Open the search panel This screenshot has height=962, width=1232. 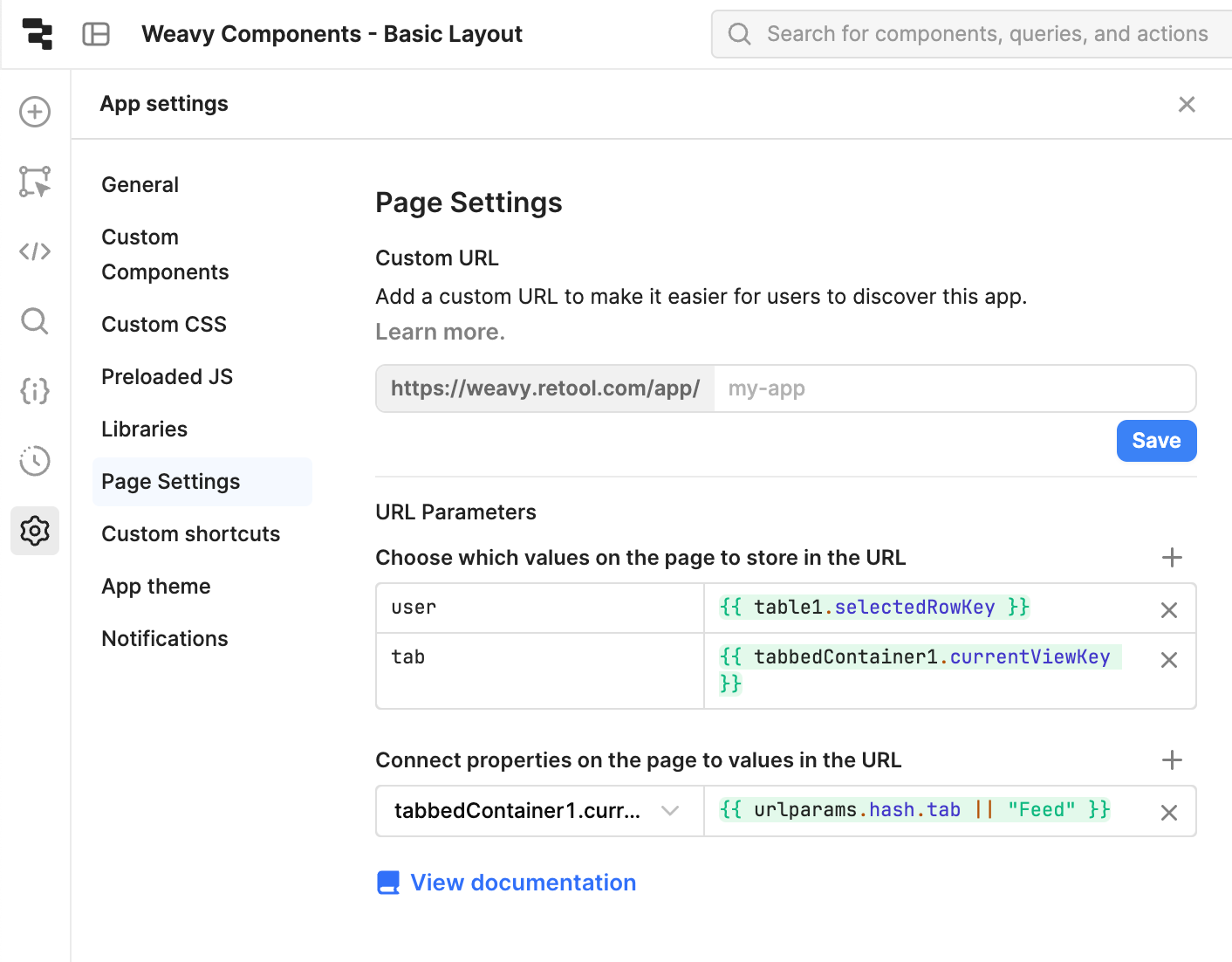pyautogui.click(x=34, y=321)
